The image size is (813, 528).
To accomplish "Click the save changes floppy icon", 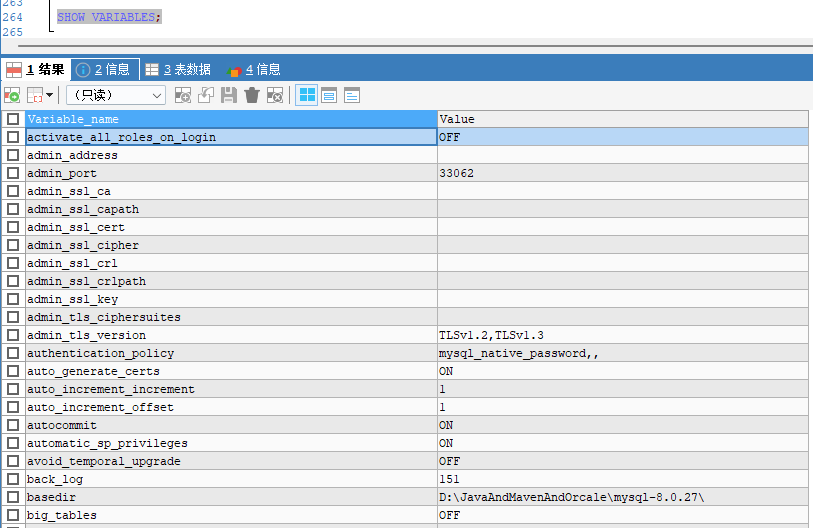I will (229, 95).
